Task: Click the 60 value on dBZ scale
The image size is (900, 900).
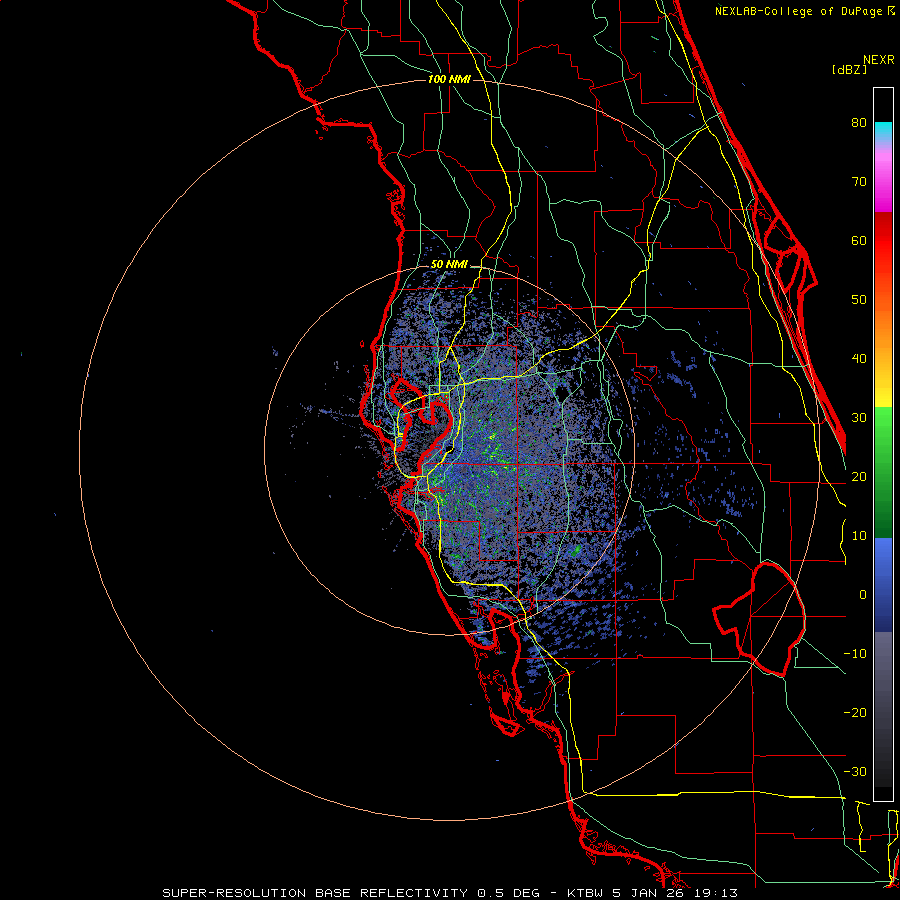Action: (x=859, y=241)
